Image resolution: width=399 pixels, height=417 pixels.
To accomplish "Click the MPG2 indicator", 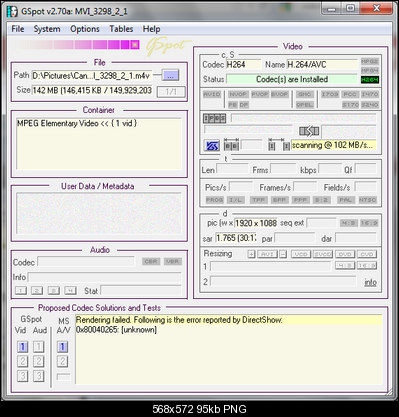I will coord(370,62).
